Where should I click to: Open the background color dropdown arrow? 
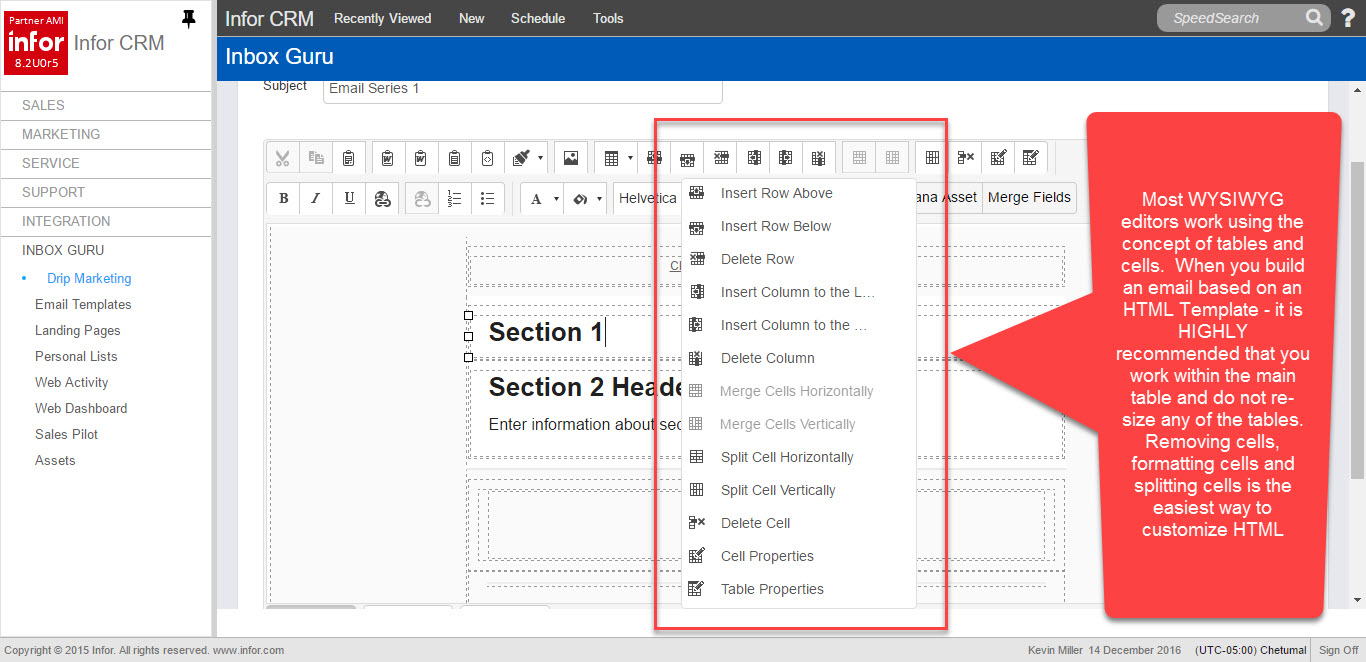(600, 198)
